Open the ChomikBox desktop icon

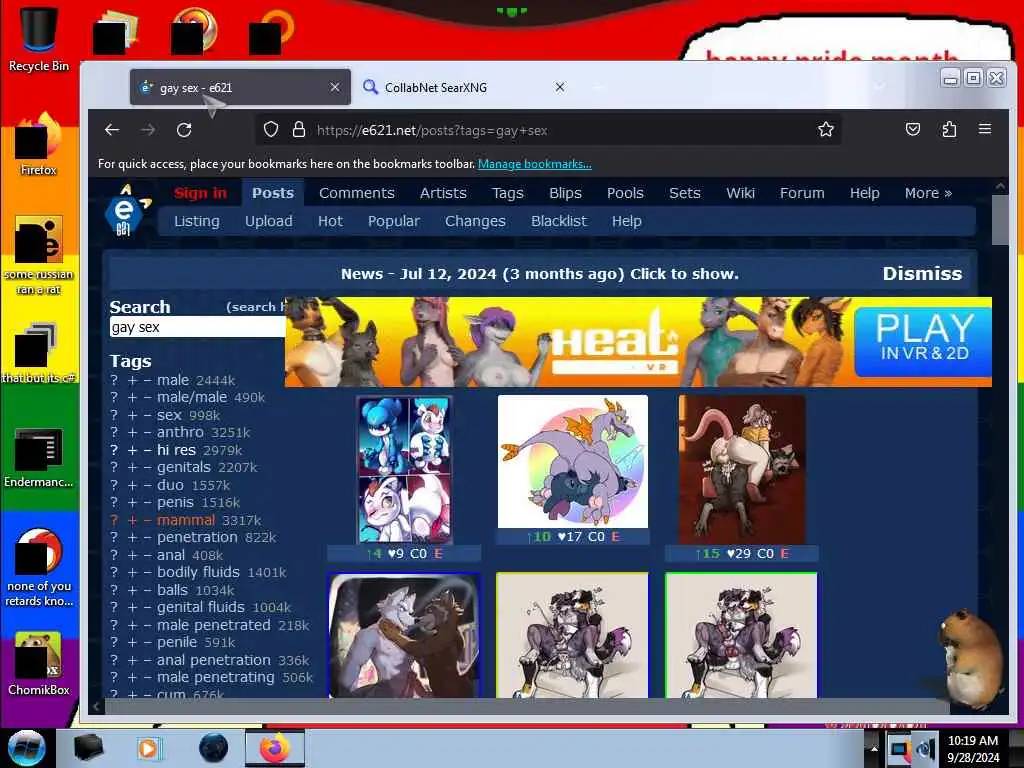[39, 664]
